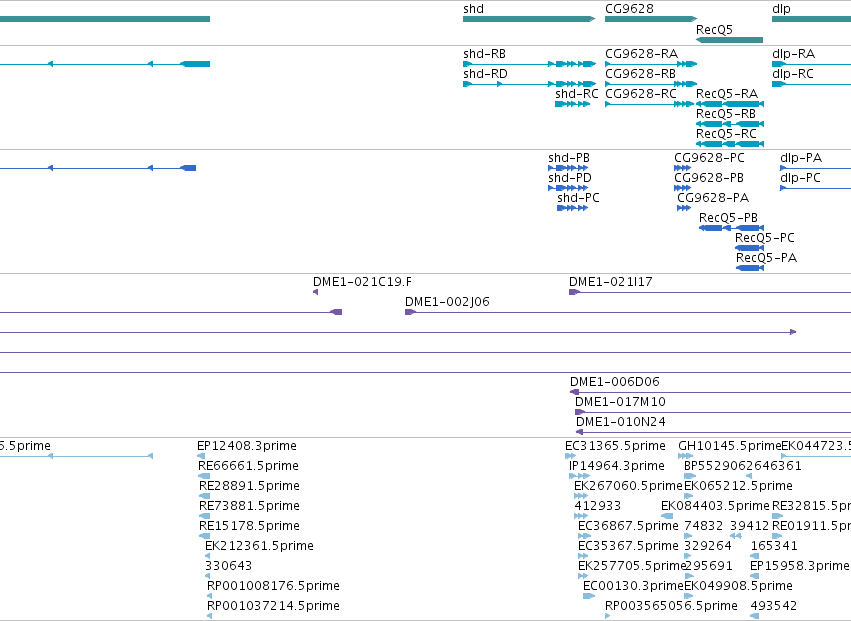Select transcript shd-RC
Image resolution: width=851 pixels, height=621 pixels.
tap(576, 94)
